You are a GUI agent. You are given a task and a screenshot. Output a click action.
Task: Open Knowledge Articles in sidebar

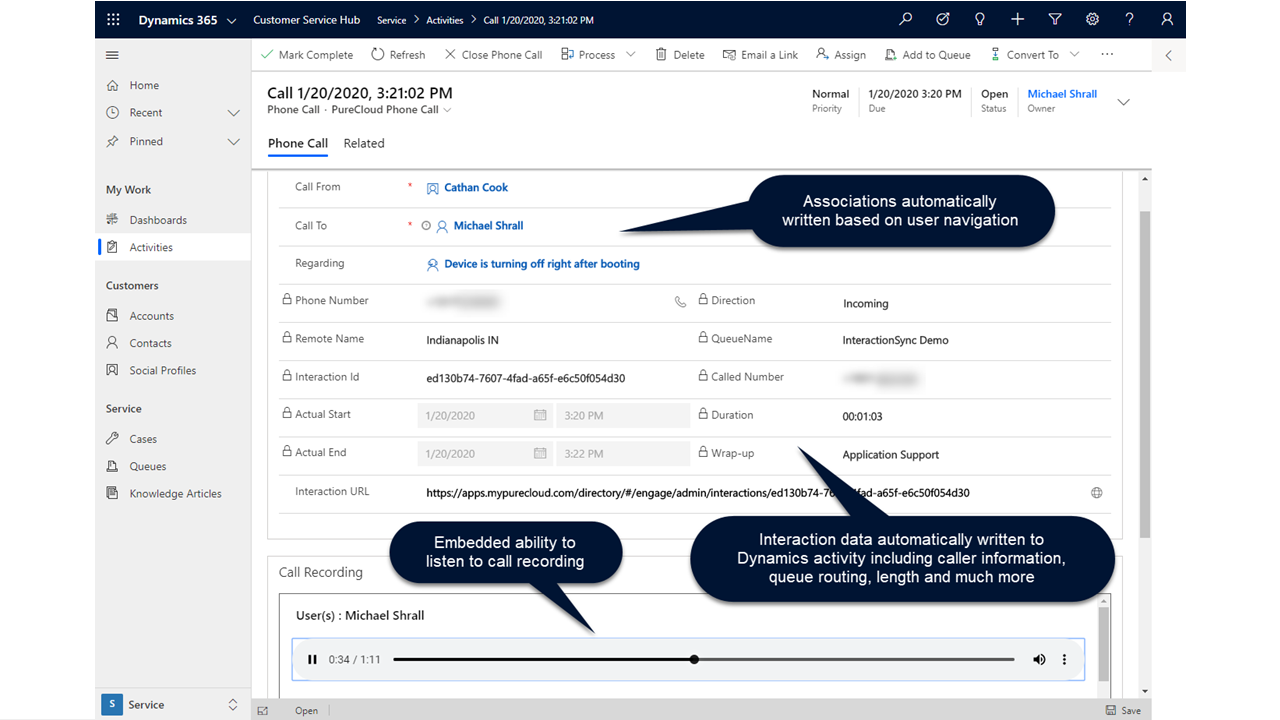coord(173,494)
